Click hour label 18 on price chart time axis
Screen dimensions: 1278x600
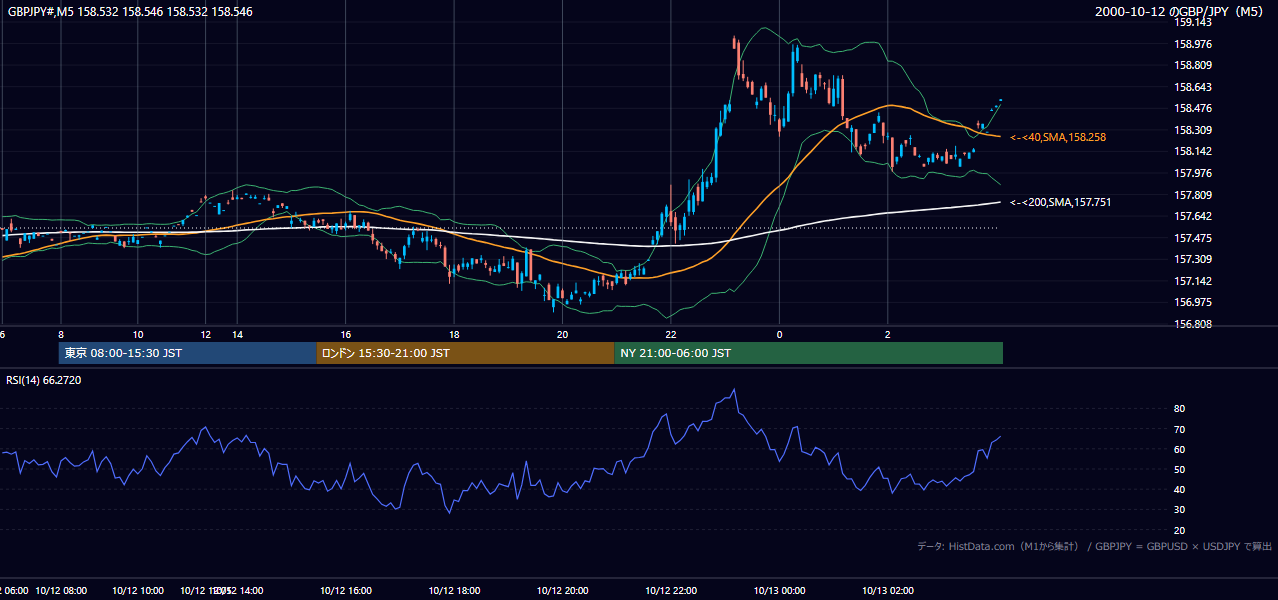coord(454,335)
